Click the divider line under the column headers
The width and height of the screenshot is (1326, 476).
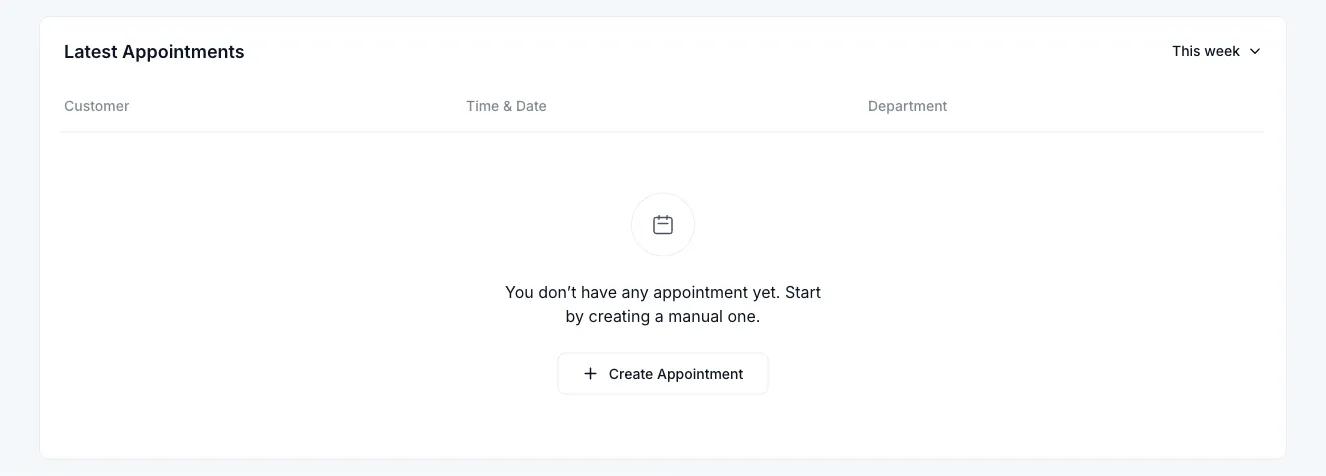[x=662, y=132]
